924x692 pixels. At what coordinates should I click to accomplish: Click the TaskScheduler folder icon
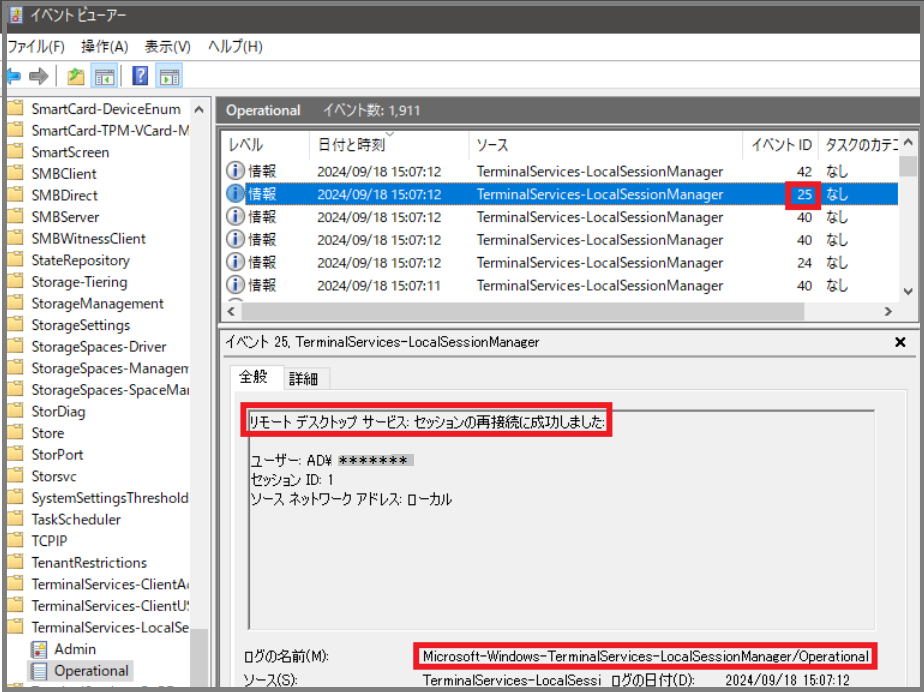pyautogui.click(x=14, y=519)
